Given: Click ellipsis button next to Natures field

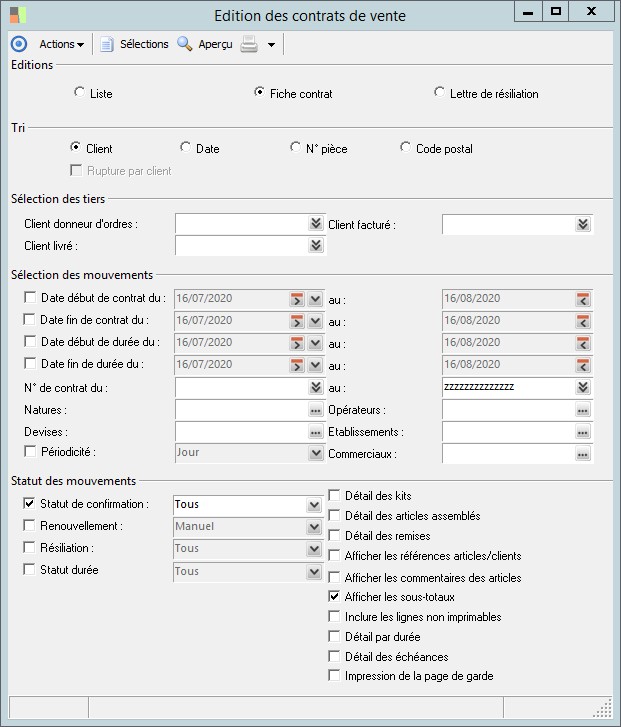Looking at the screenshot, I should pos(315,410).
